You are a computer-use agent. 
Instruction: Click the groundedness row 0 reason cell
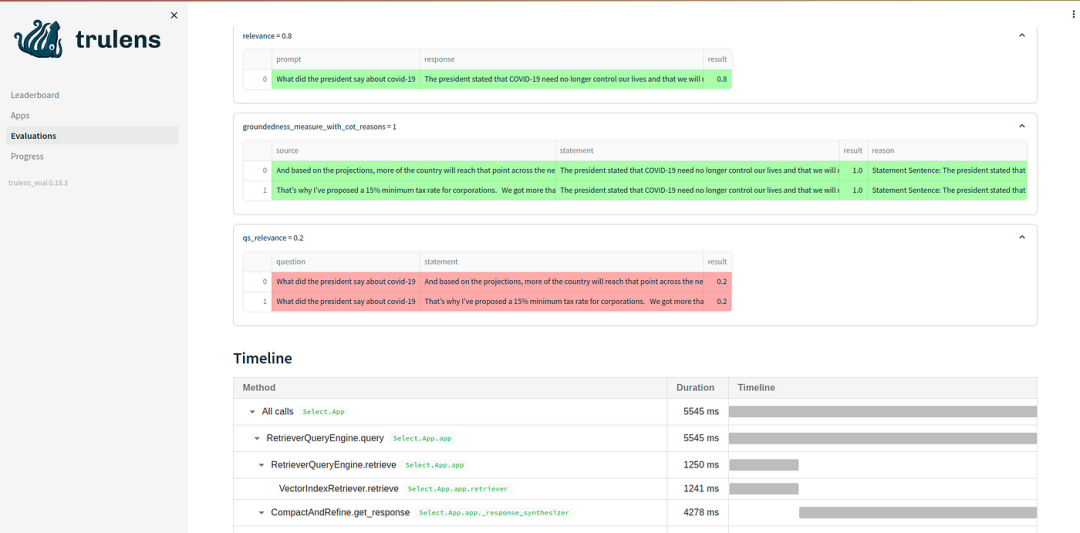pyautogui.click(x=947, y=170)
